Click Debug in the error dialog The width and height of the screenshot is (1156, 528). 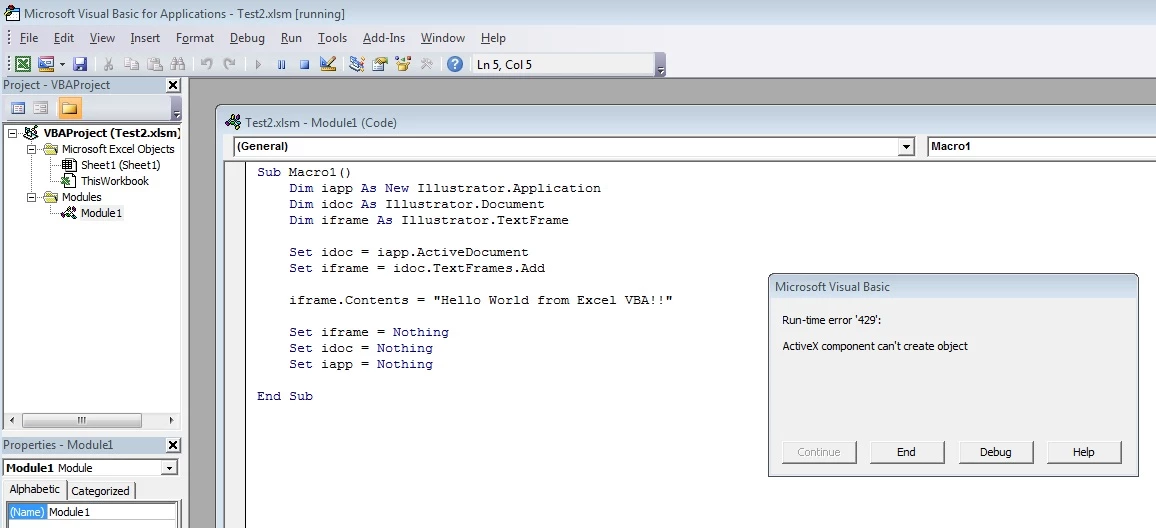coord(995,452)
